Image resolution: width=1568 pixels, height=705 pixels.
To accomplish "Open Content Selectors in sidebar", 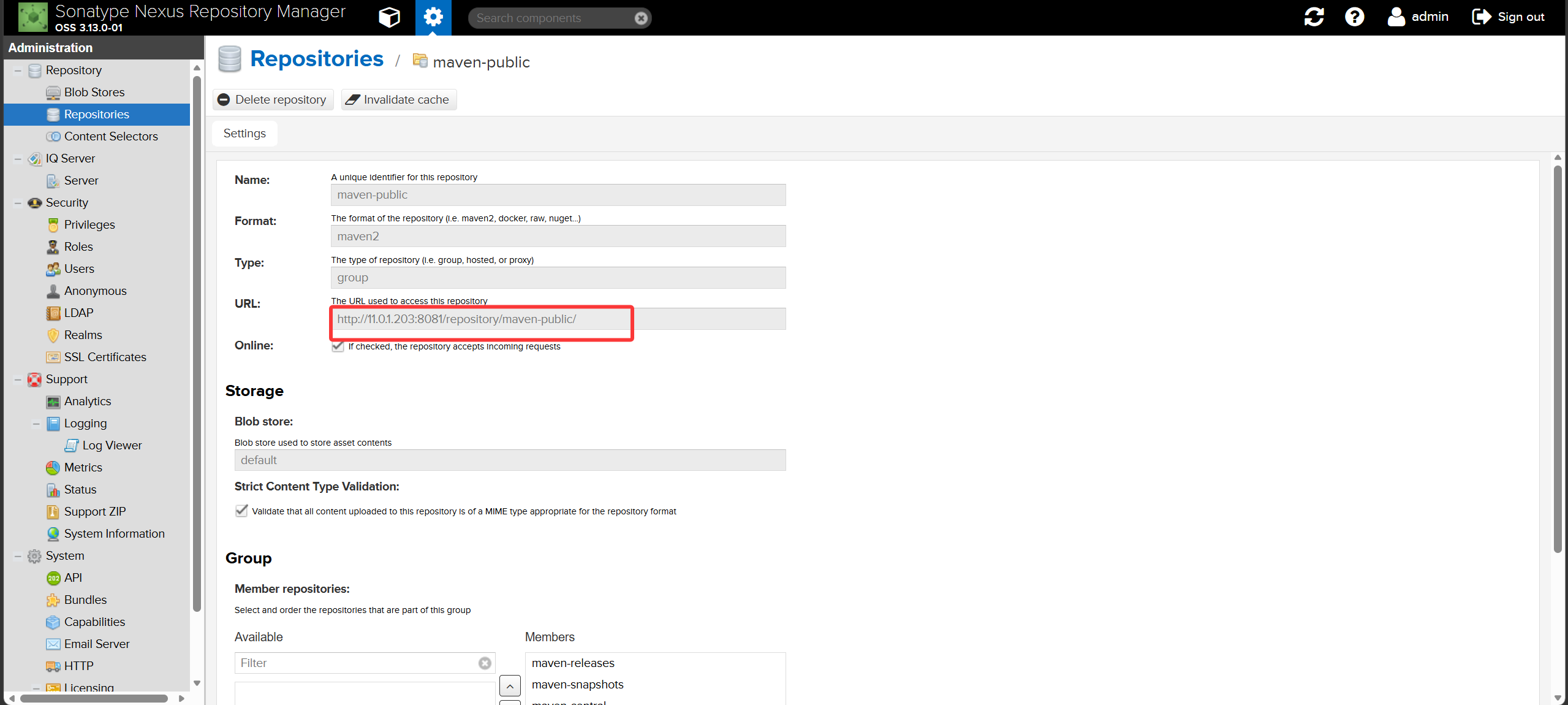I will [x=111, y=136].
